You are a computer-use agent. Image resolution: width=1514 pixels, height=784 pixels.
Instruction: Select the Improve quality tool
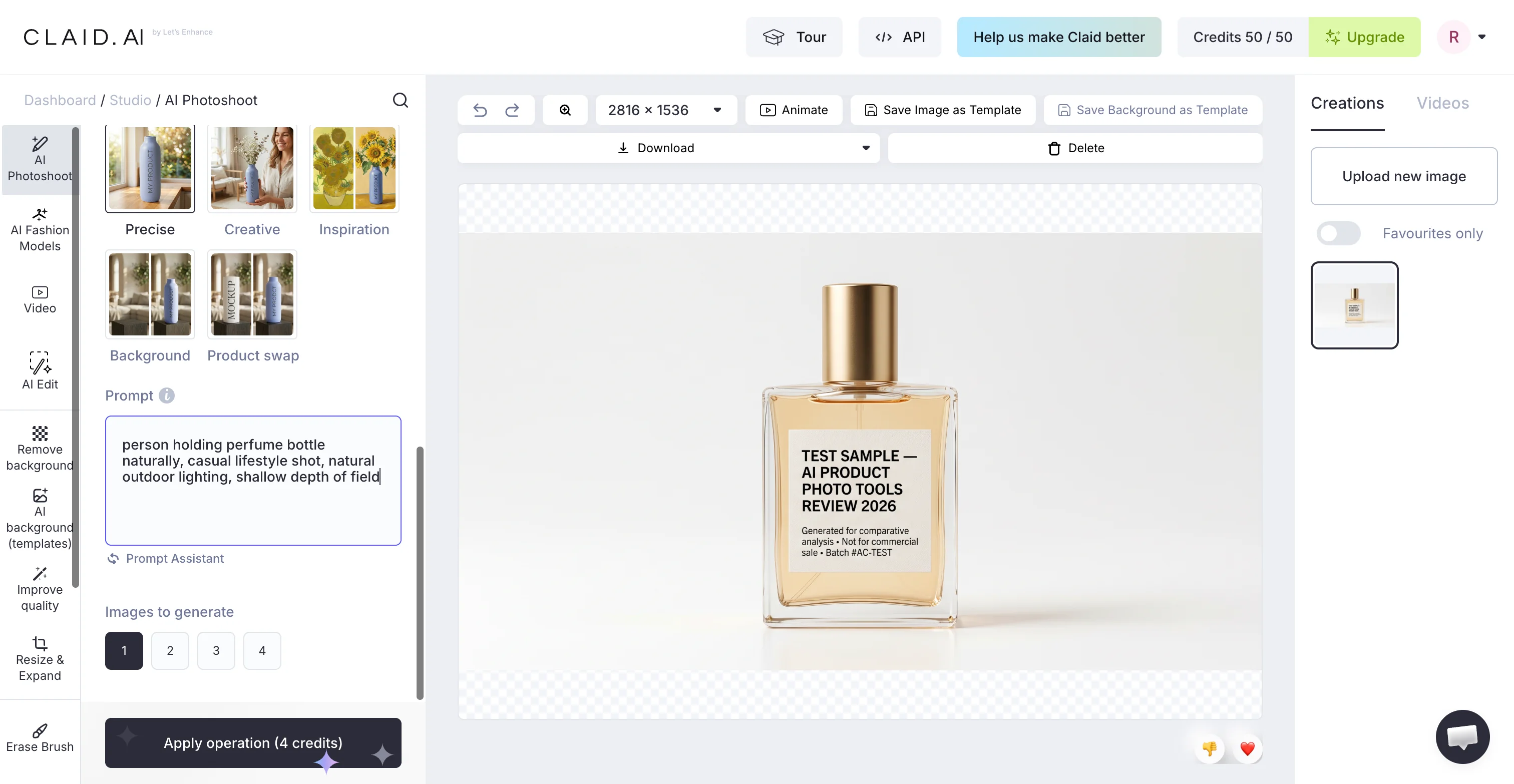click(x=40, y=589)
